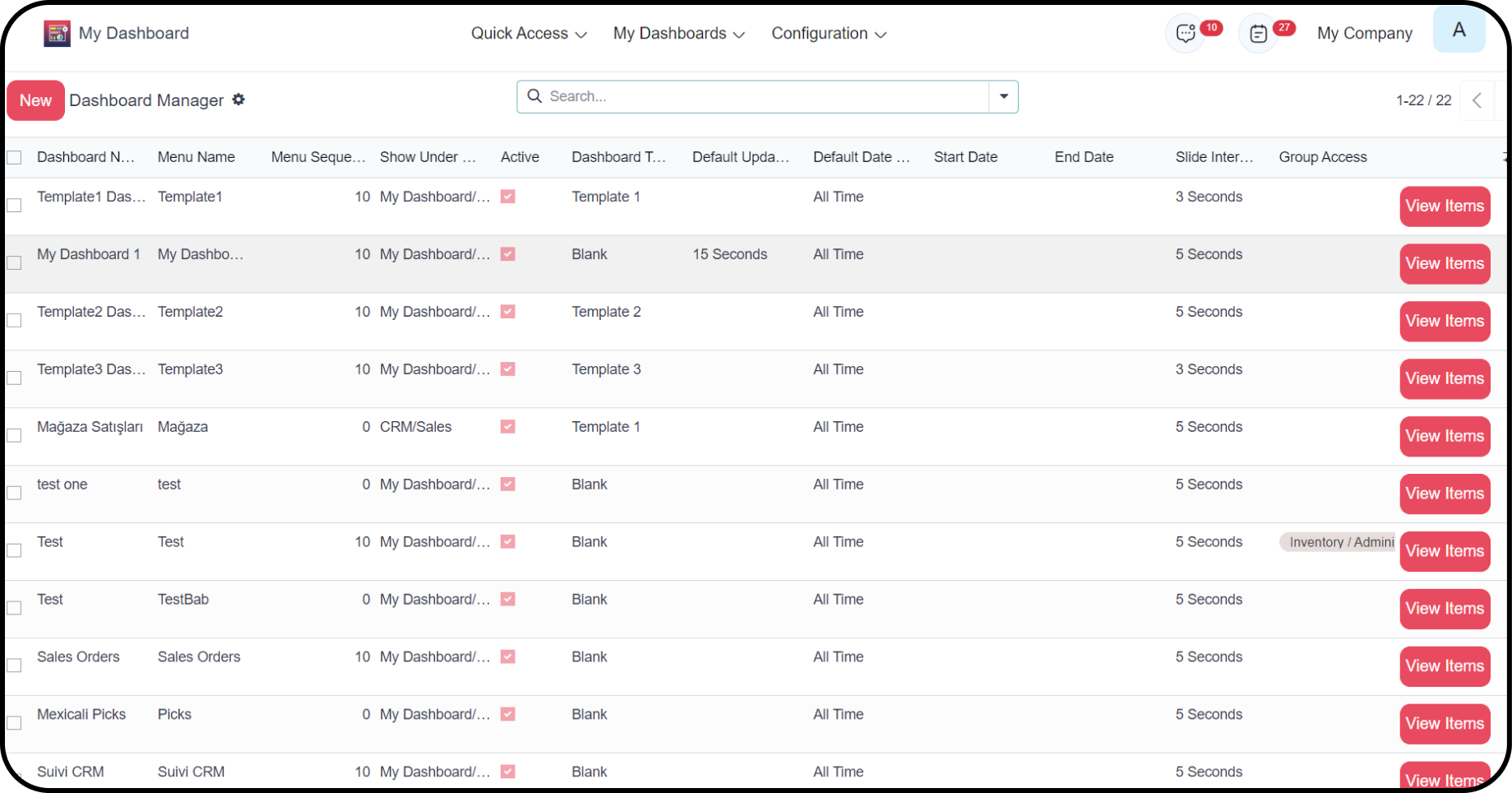
Task: Expand the My Dashboards menu
Action: pyautogui.click(x=678, y=34)
